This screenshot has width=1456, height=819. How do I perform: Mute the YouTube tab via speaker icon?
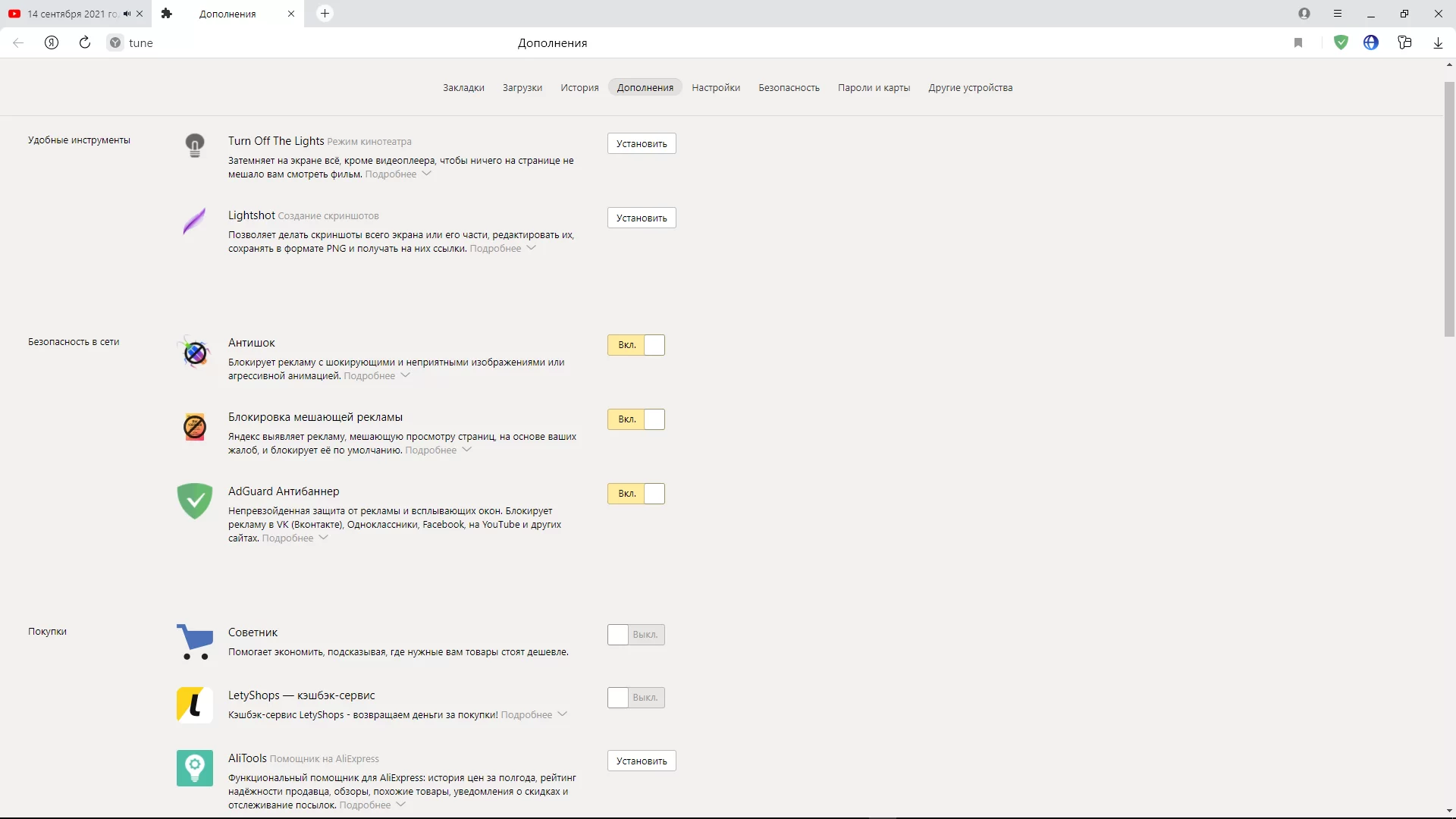pyautogui.click(x=127, y=14)
